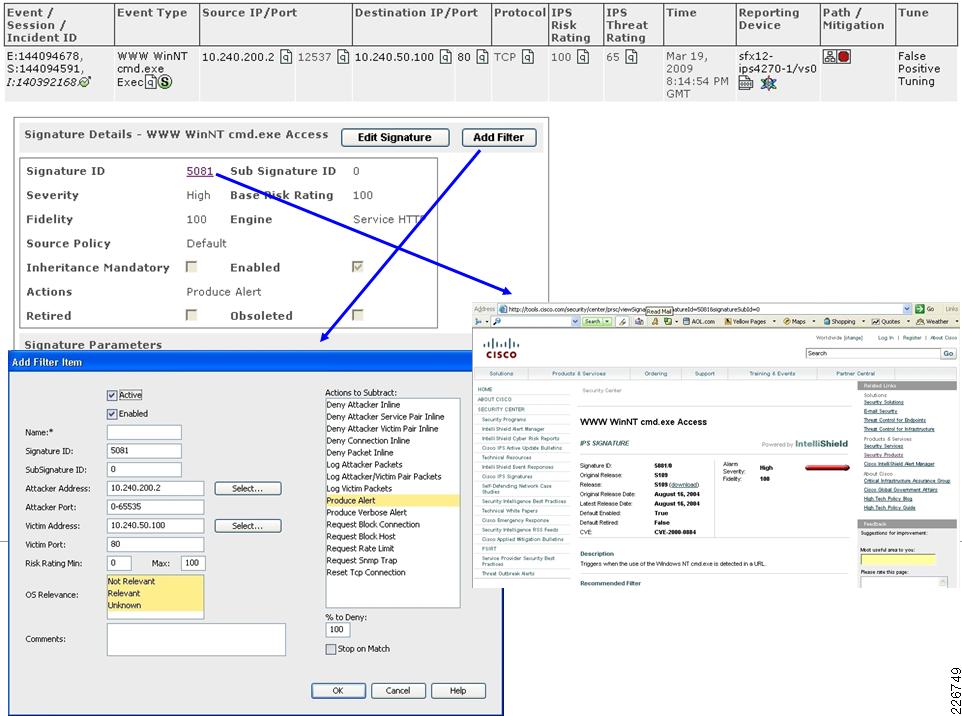Click query icon beside source IP 10.240.200.2
This screenshot has width=962, height=716.
point(286,57)
